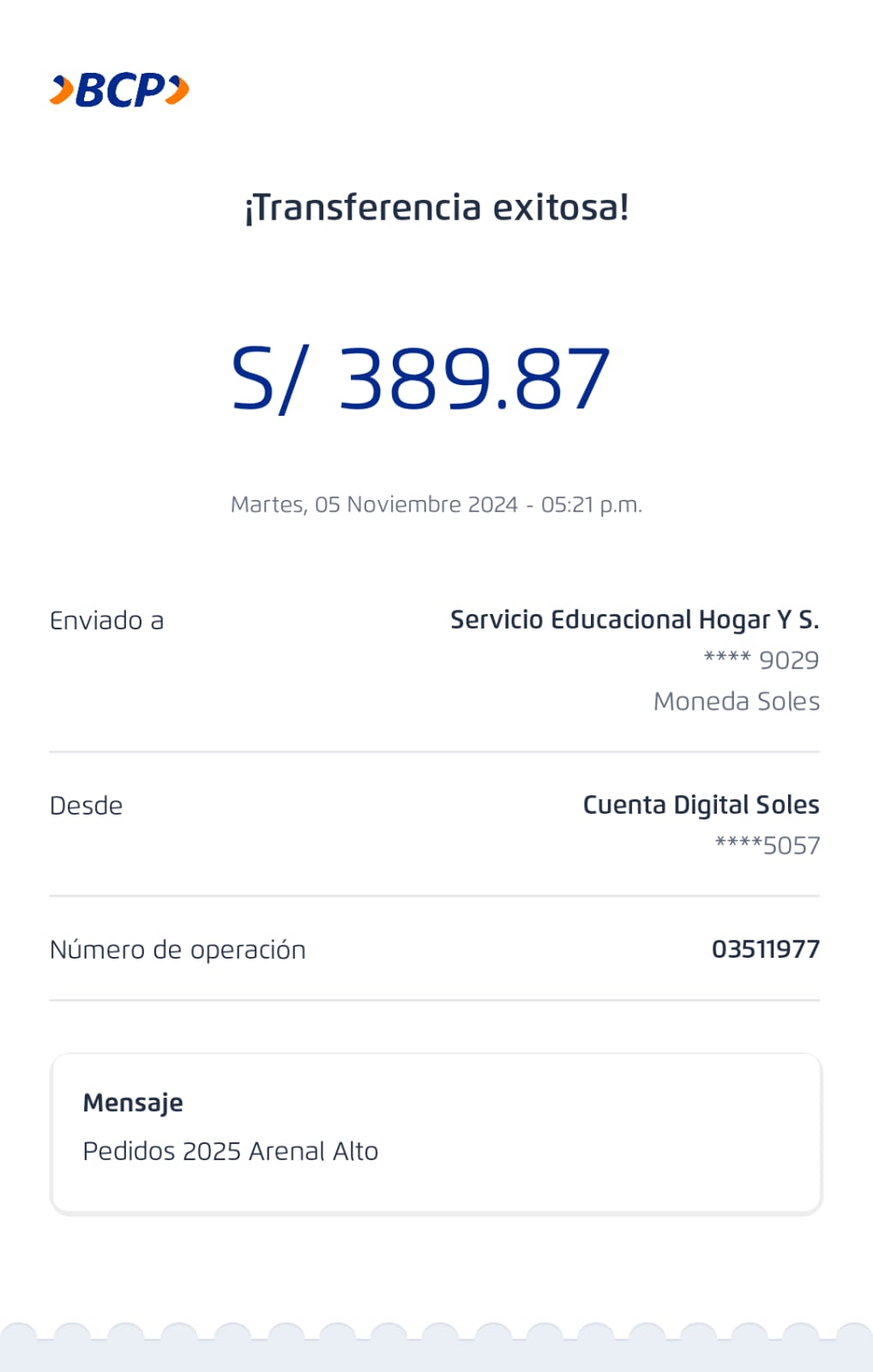Select operation number 03511977
The width and height of the screenshot is (873, 1372).
coord(765,949)
